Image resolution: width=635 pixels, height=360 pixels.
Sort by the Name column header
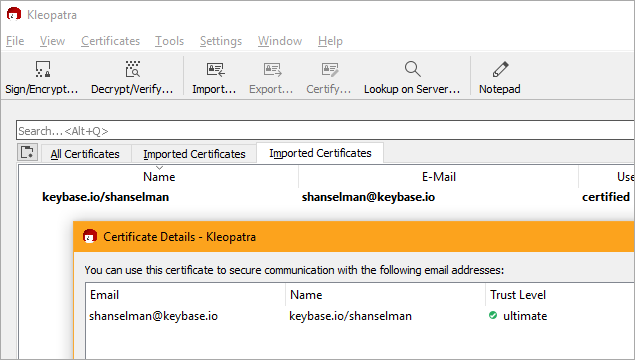point(159,177)
